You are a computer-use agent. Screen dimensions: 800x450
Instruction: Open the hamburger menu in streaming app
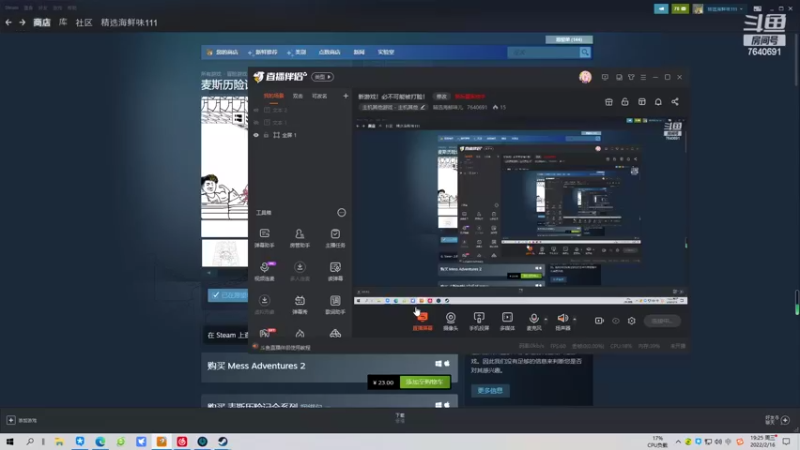pyautogui.click(x=643, y=77)
